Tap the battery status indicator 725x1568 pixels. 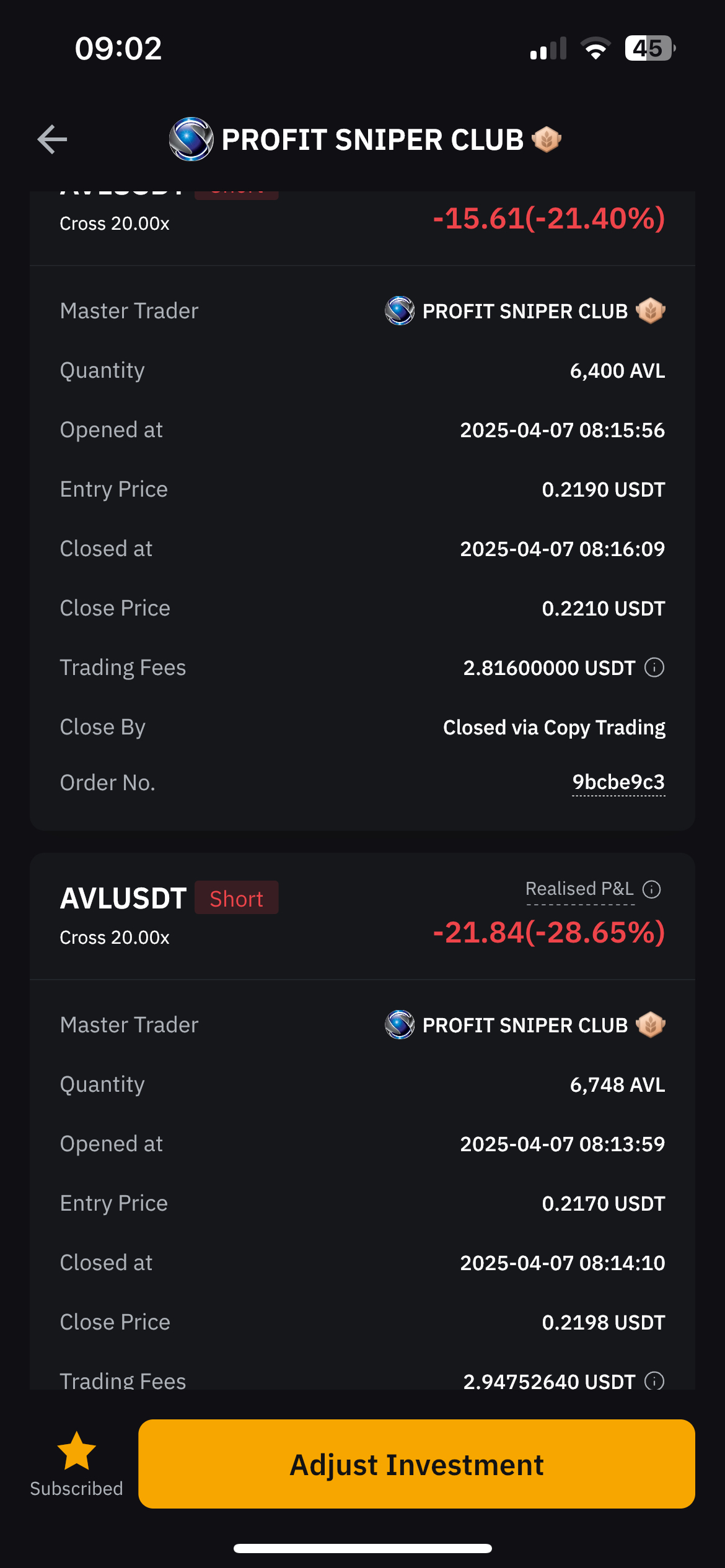[x=649, y=48]
